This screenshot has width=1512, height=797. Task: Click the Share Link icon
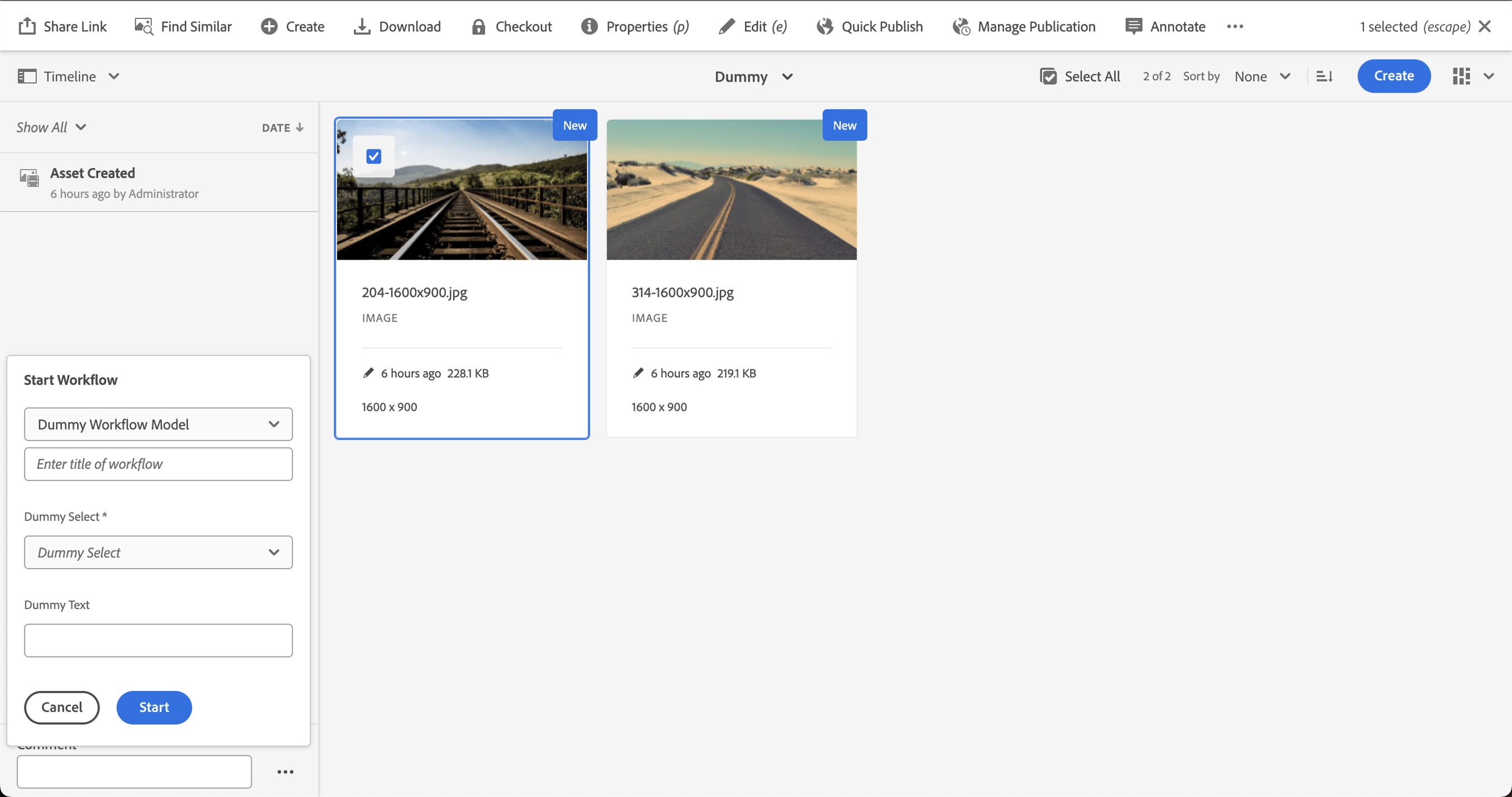pyautogui.click(x=27, y=26)
